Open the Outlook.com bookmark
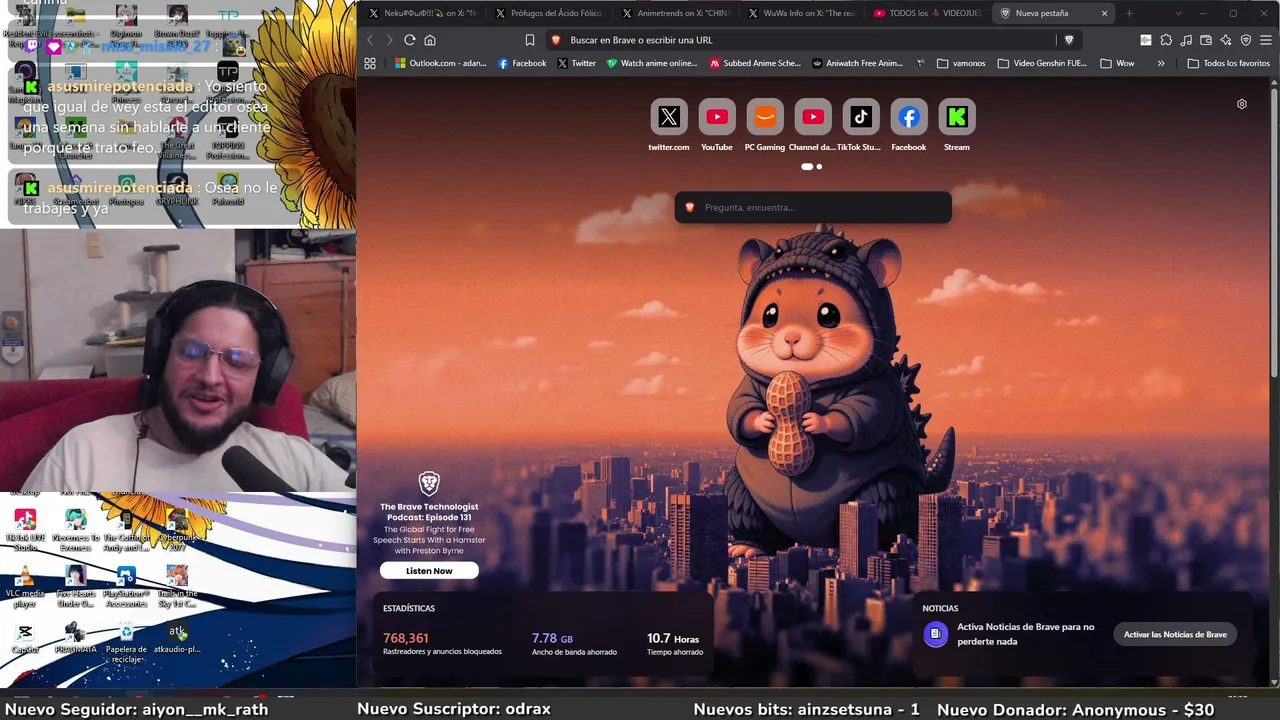The width and height of the screenshot is (1280, 720). (x=440, y=63)
